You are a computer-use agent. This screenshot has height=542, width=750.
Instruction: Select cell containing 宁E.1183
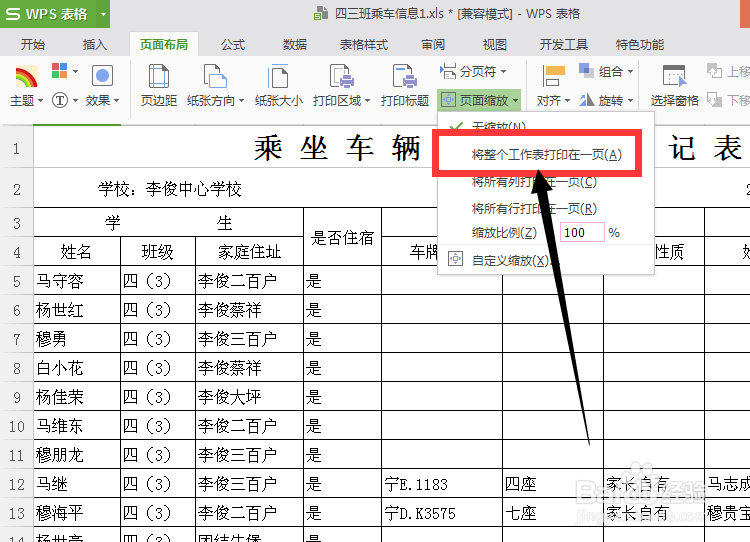pos(442,484)
